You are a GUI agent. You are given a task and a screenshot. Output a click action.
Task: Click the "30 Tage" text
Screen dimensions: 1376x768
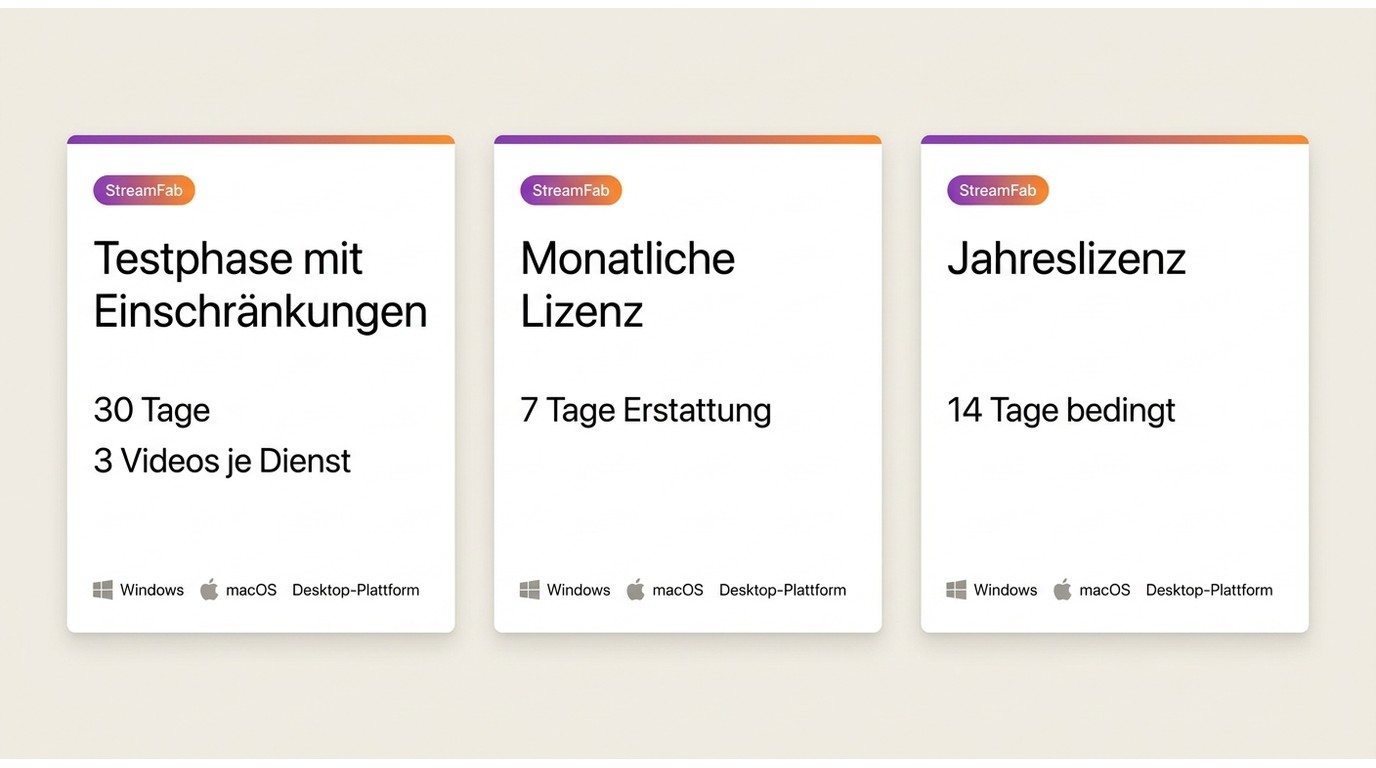[x=152, y=410]
